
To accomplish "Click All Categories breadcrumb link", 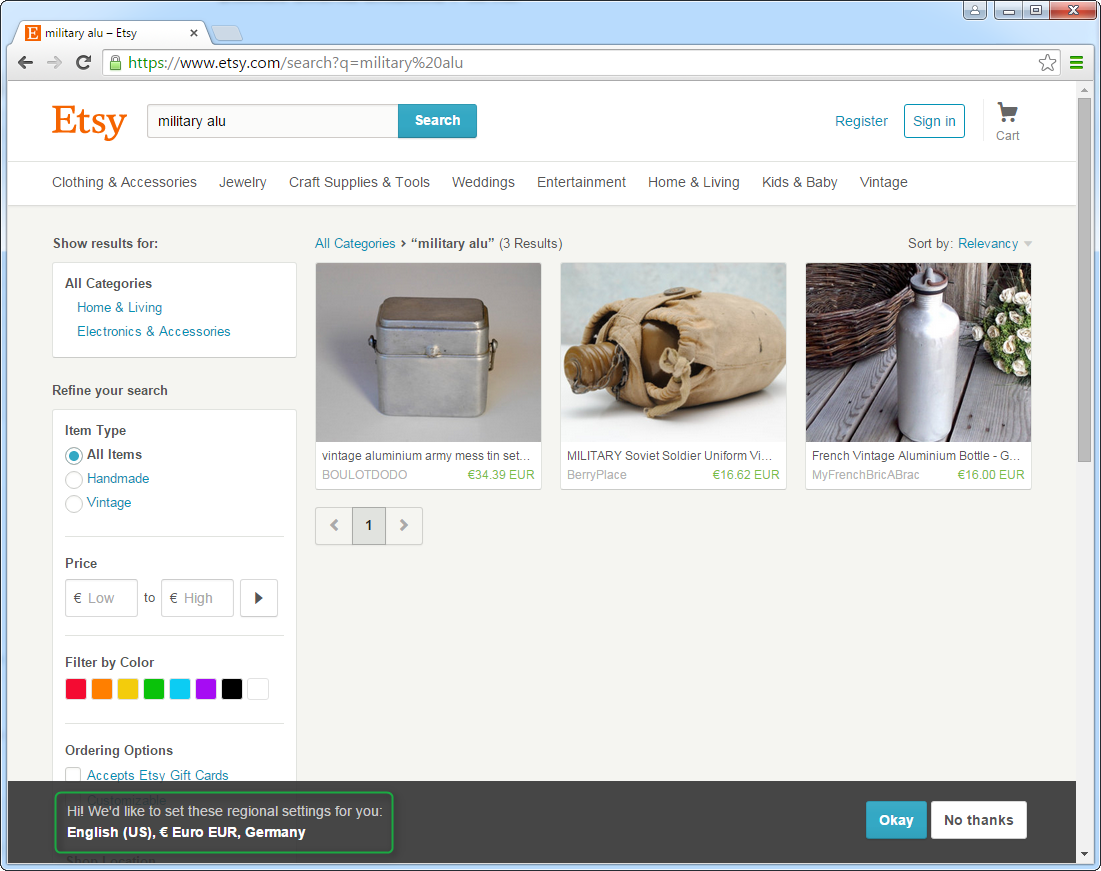I will pos(355,243).
